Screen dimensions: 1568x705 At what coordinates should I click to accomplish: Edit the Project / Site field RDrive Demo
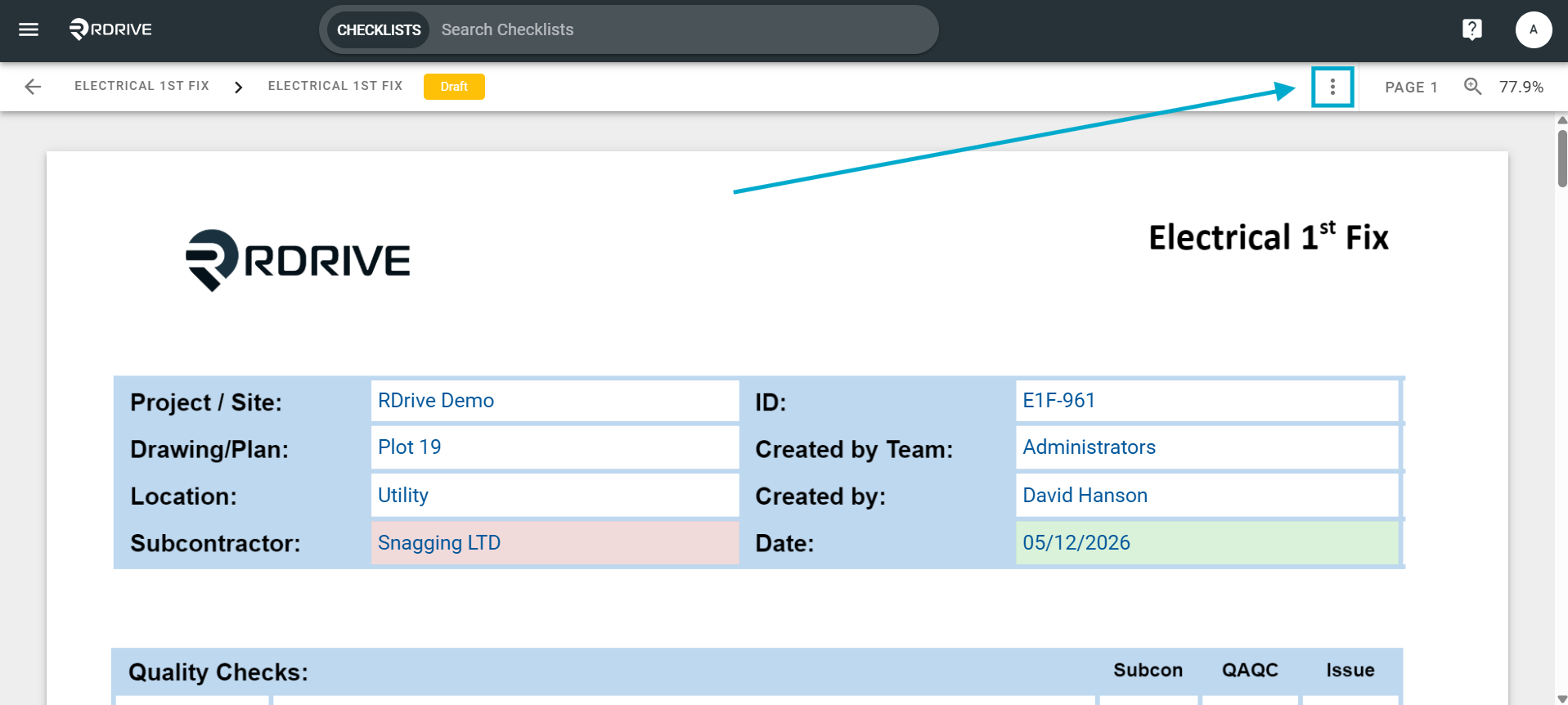tap(555, 401)
